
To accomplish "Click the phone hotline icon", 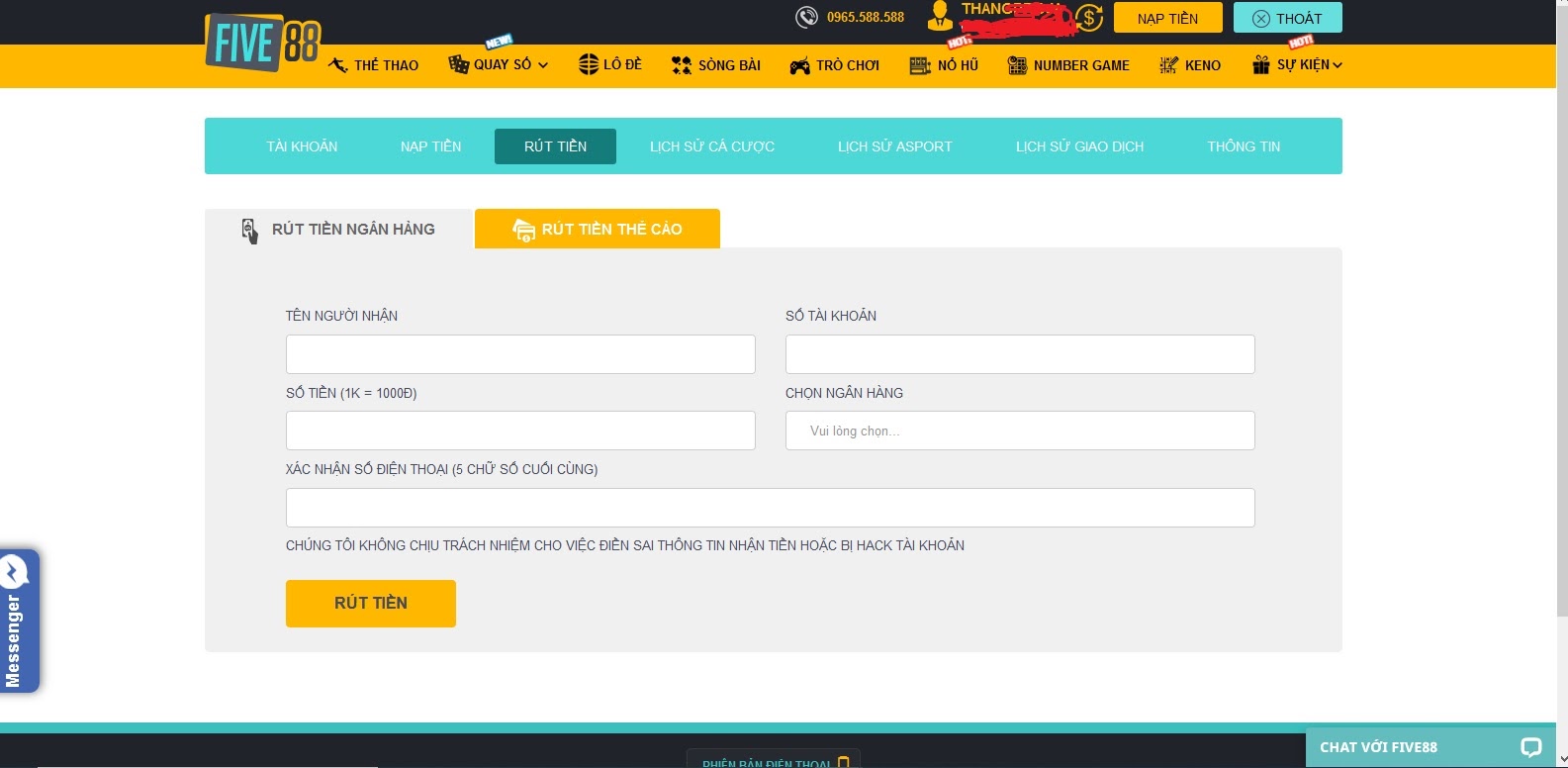I will tap(807, 17).
